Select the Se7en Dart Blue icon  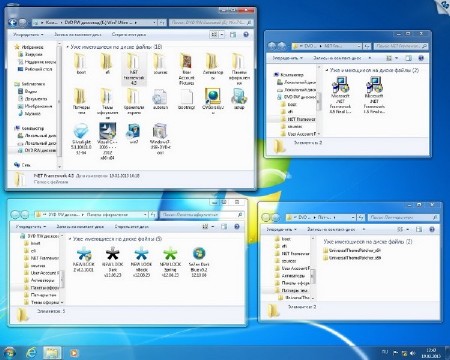click(199, 262)
